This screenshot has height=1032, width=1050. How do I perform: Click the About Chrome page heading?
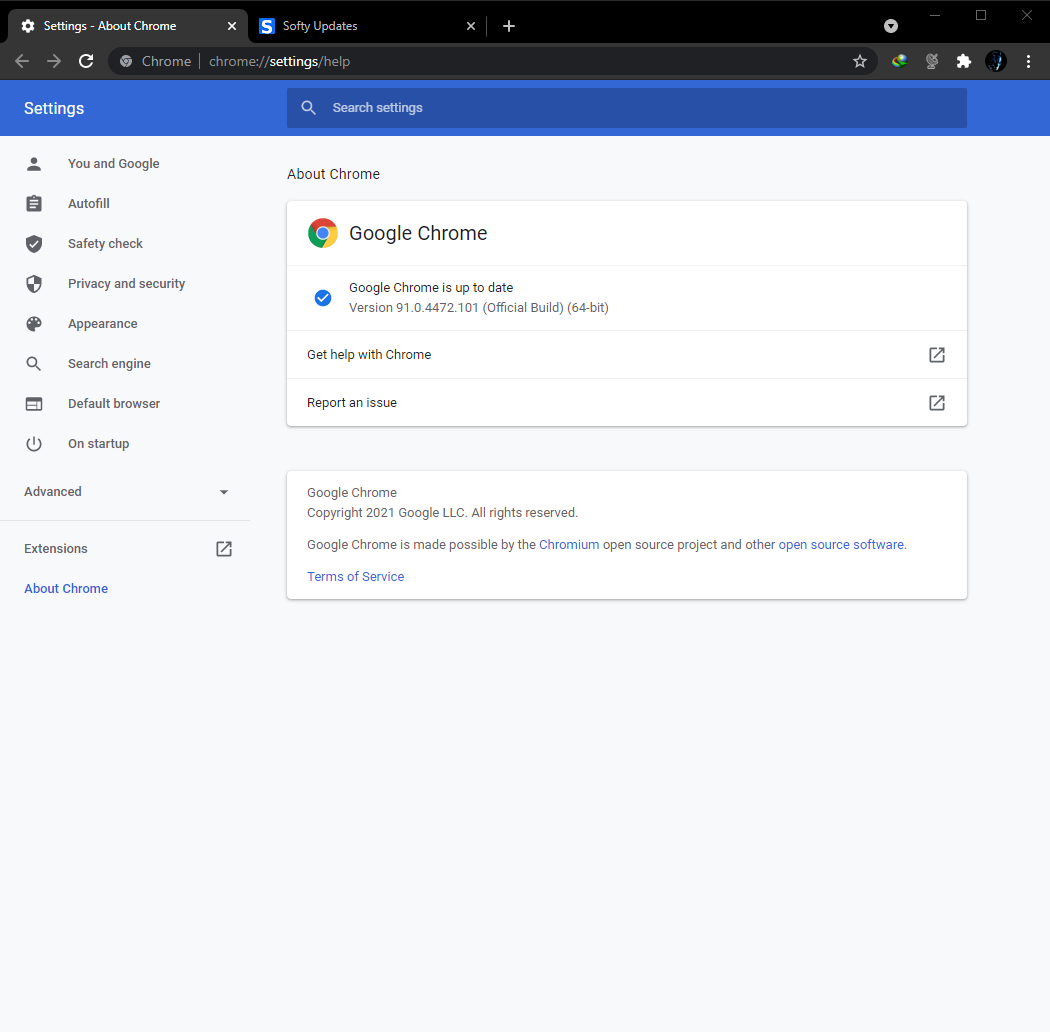(x=333, y=174)
